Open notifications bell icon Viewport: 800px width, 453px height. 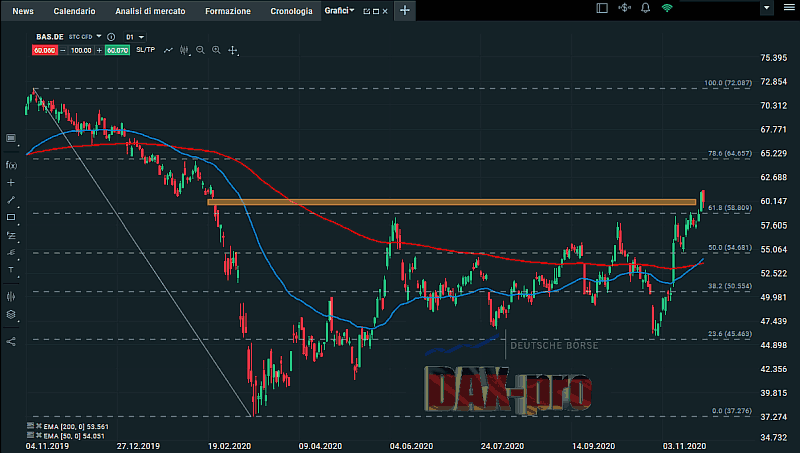point(645,8)
